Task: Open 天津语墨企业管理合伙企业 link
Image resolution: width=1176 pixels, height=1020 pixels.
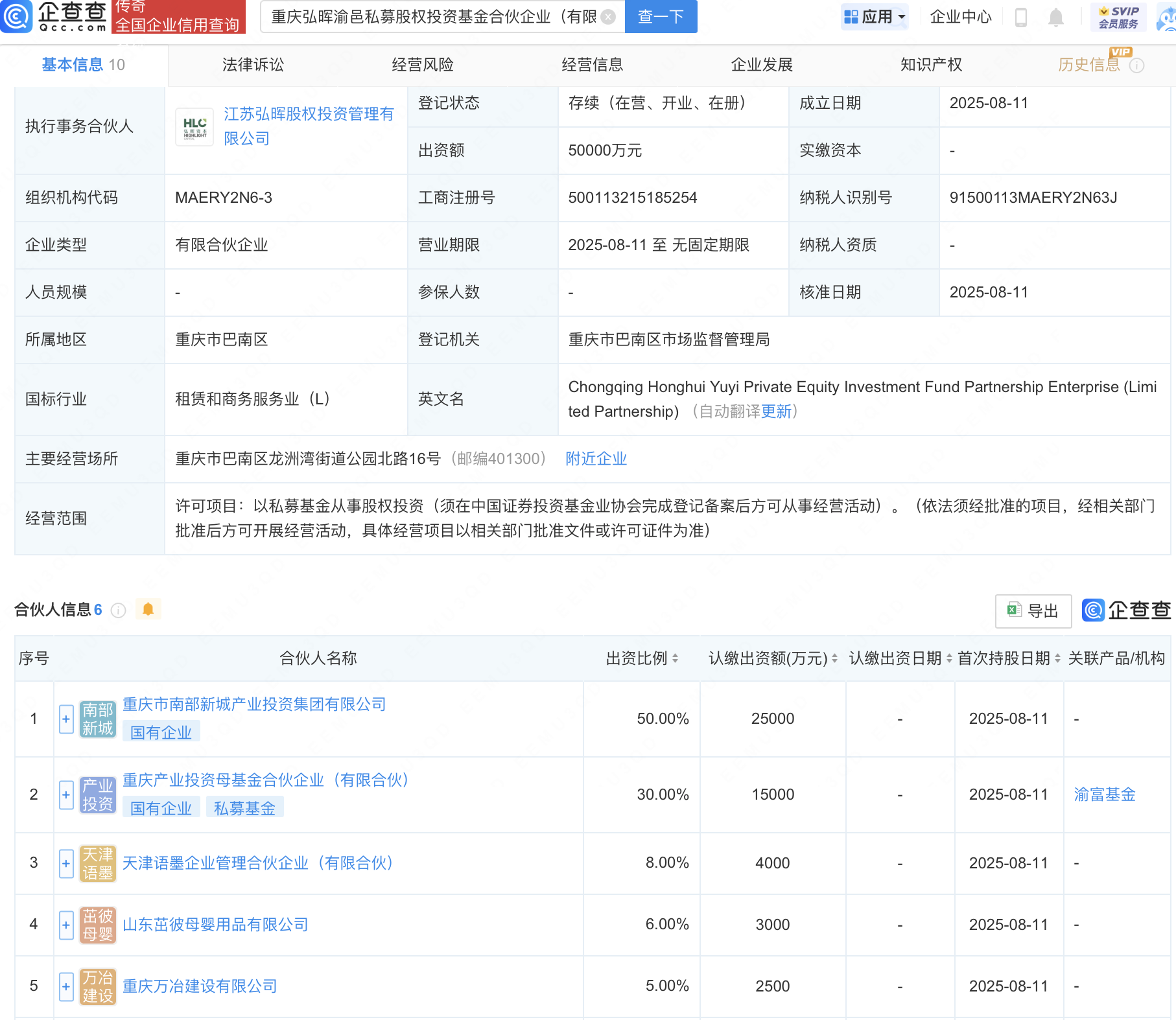Action: click(259, 863)
